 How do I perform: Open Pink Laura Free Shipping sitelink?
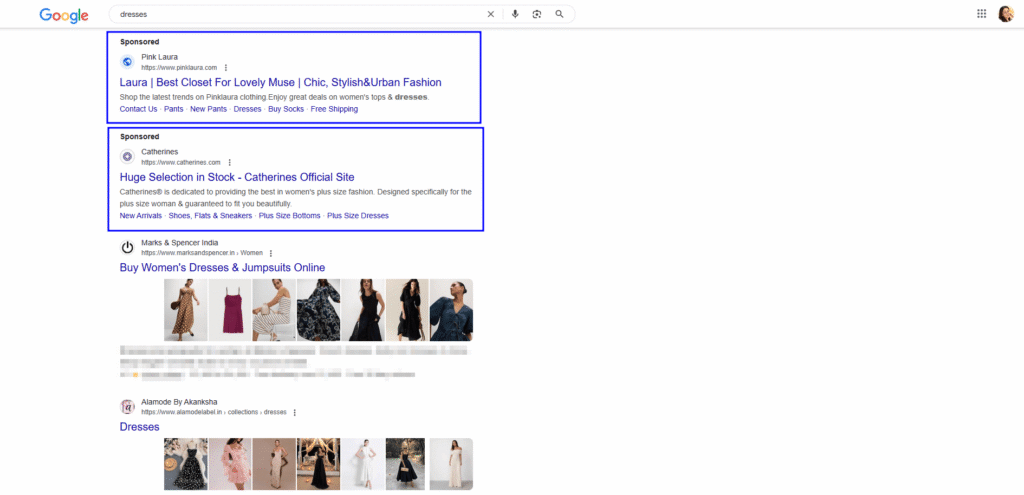pyautogui.click(x=334, y=109)
